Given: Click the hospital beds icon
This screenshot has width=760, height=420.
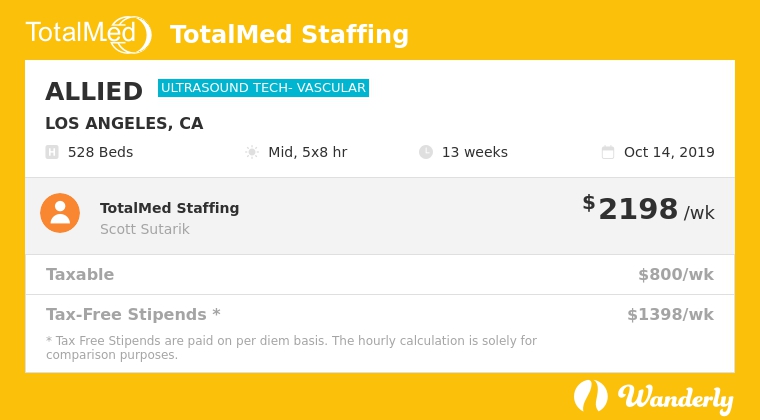Looking at the screenshot, I should tap(52, 152).
